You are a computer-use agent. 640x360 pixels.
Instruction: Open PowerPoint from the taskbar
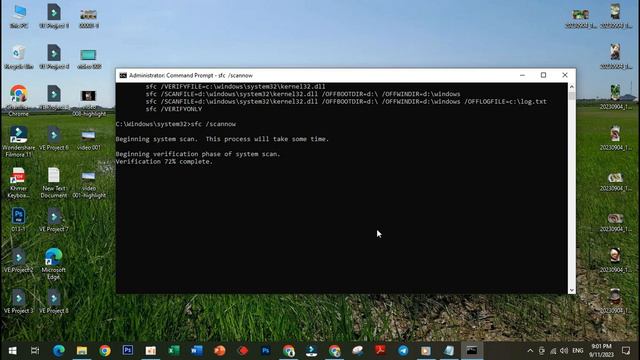(220, 351)
